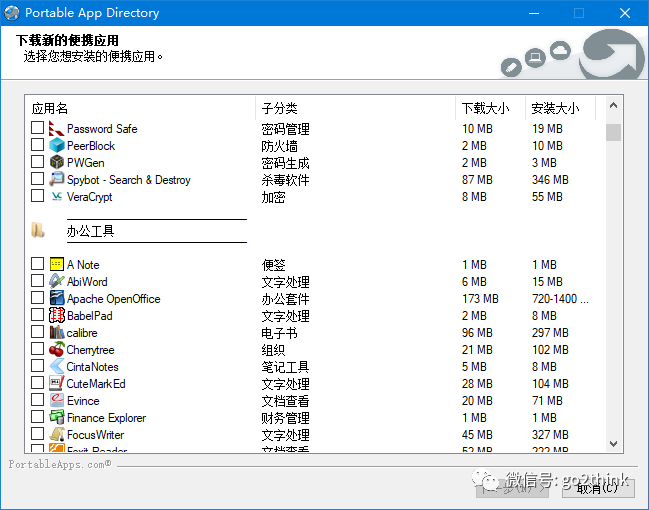
Task: Click the 财务管理 subcategory text
Action: [x=285, y=418]
